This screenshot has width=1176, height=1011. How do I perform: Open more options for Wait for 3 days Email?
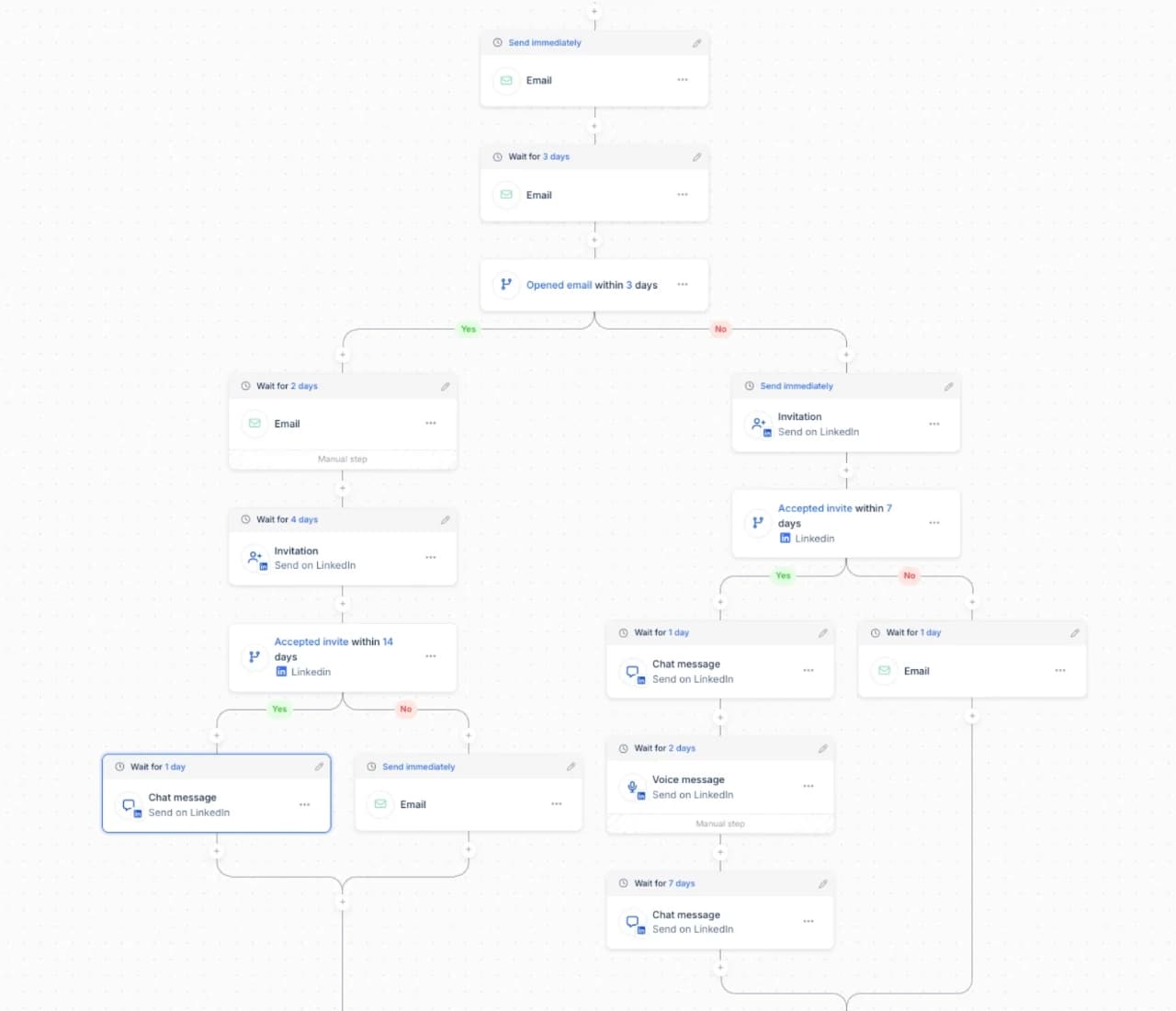pos(683,195)
